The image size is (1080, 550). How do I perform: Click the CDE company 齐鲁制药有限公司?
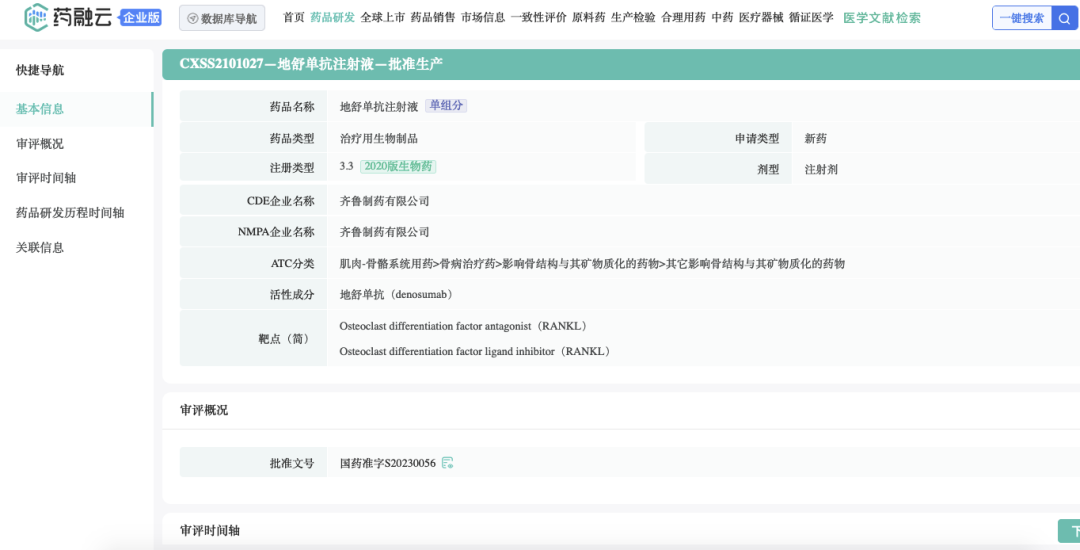click(384, 201)
